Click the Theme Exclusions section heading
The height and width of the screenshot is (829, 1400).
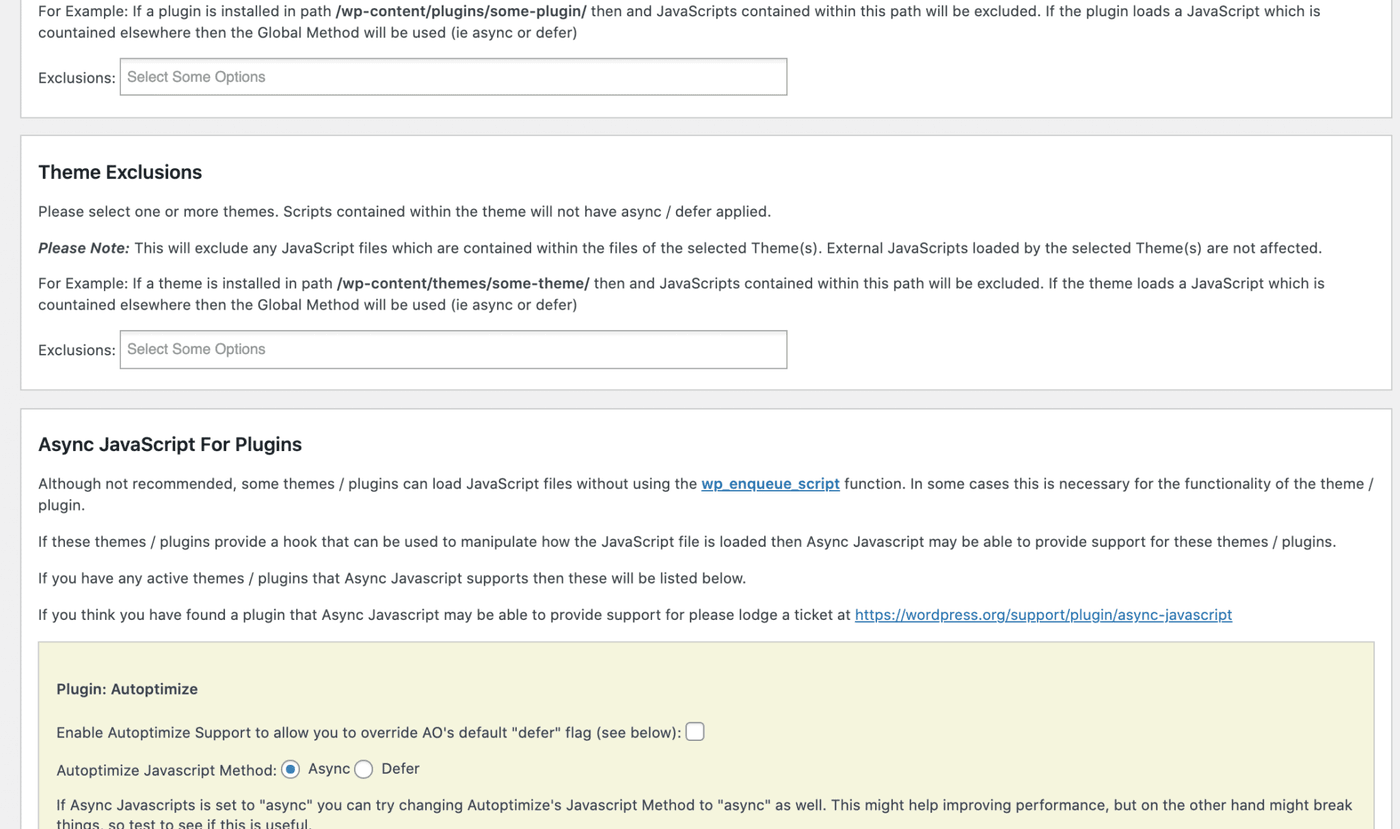119,172
